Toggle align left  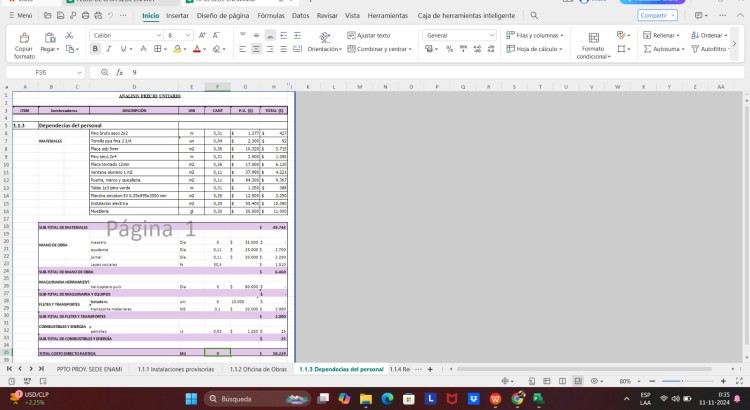243,49
